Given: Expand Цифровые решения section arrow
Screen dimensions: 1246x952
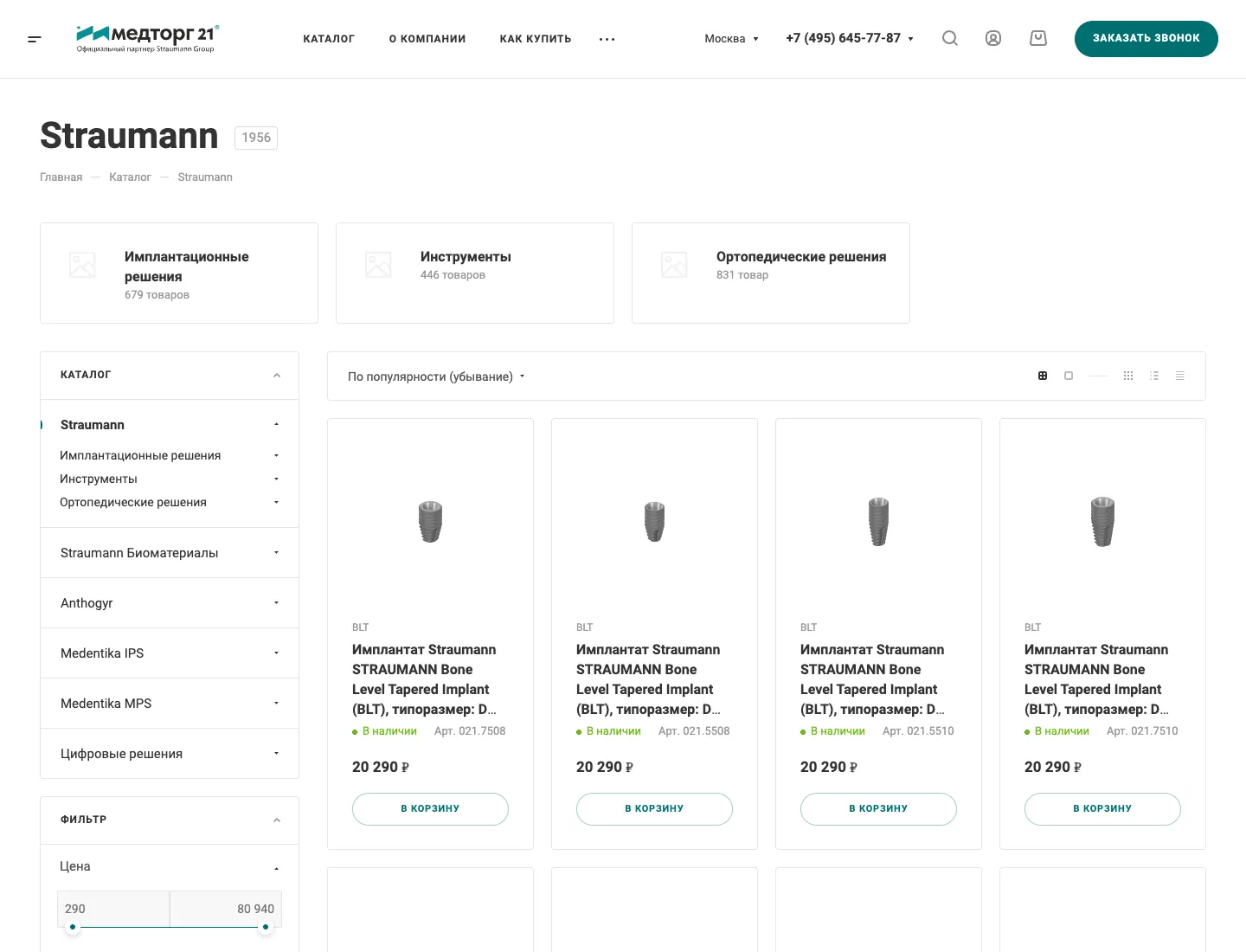Looking at the screenshot, I should 276,754.
